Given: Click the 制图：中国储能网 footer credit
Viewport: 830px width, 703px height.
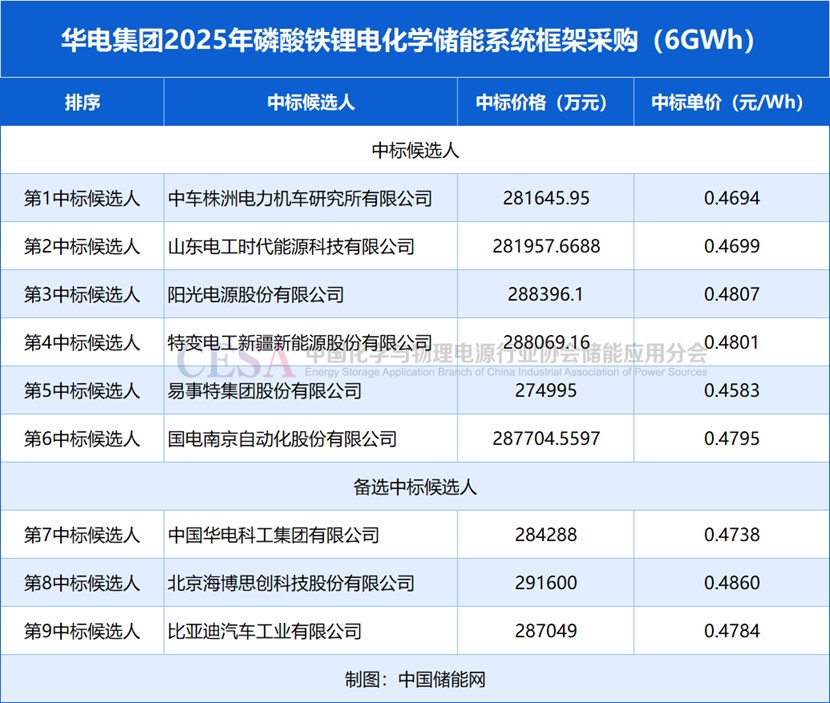Looking at the screenshot, I should 414,679.
